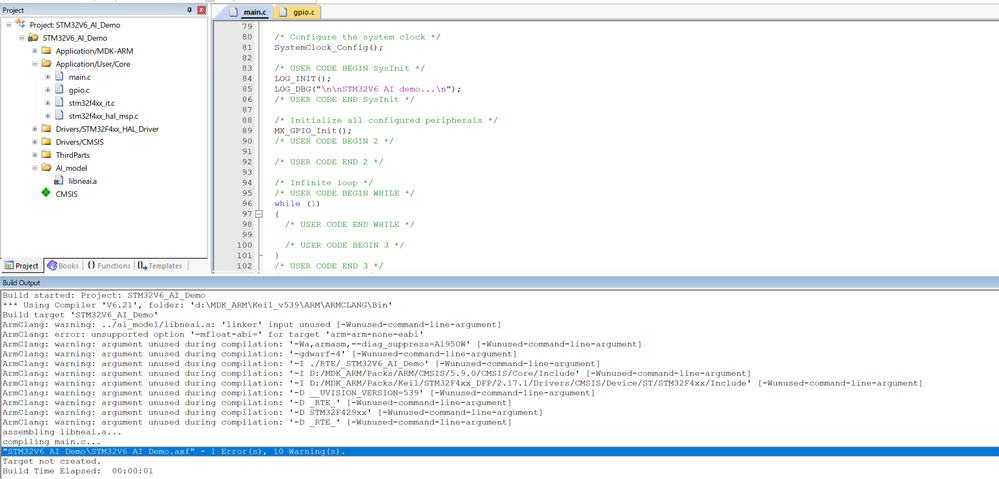This screenshot has height=479, width=999.
Task: Expand the ThirdParts group
Action: click(35, 155)
